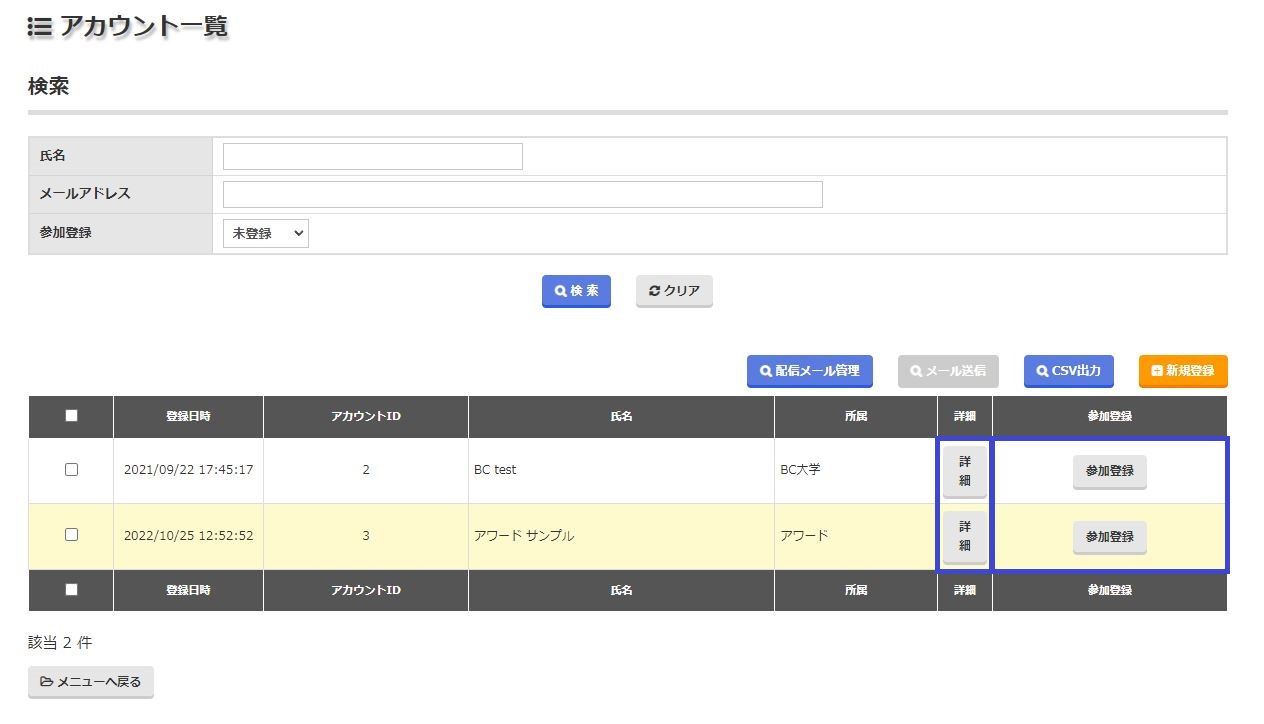
Task: Open 詳細 details for アワード サンプル
Action: (x=964, y=537)
